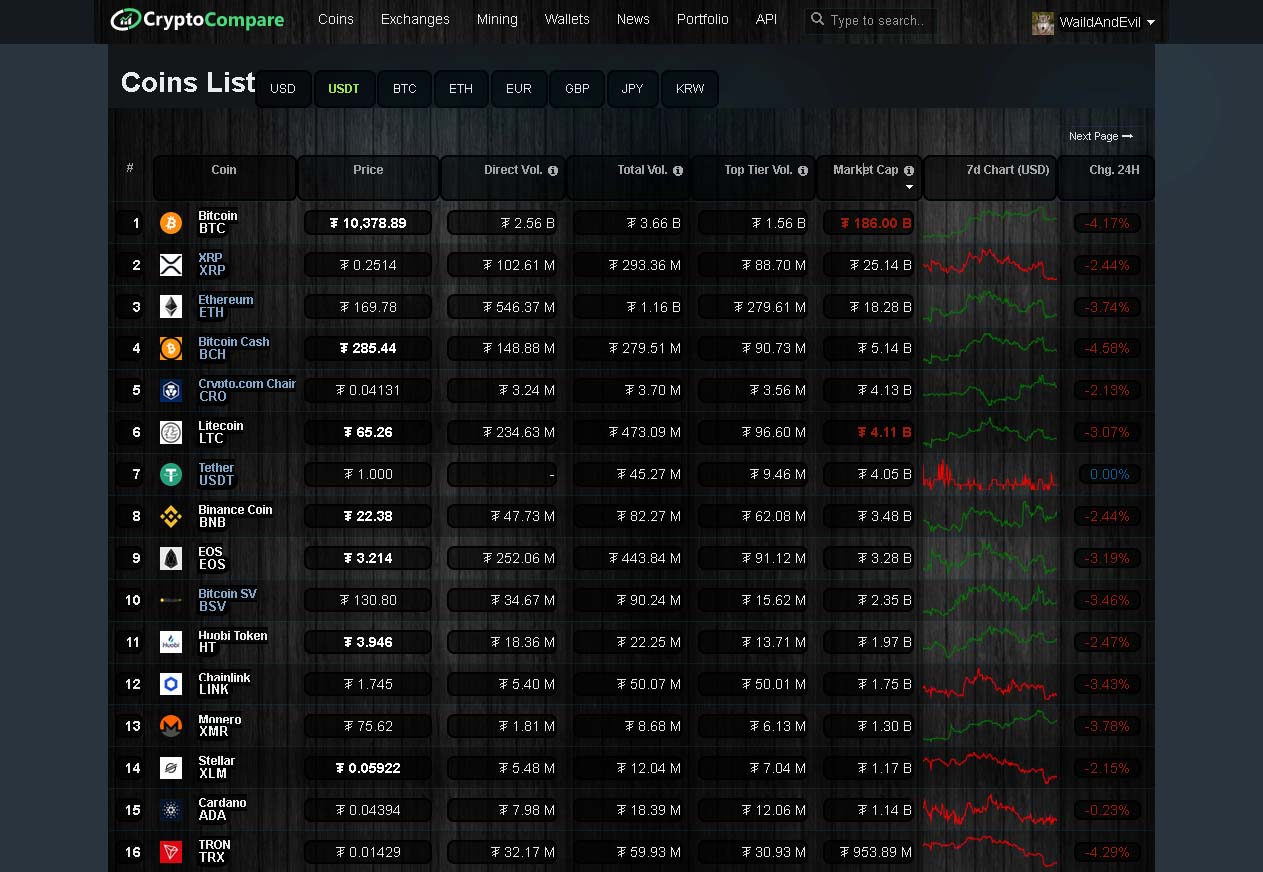This screenshot has width=1263, height=872.
Task: Open the Ethereum coin link
Action: point(226,300)
